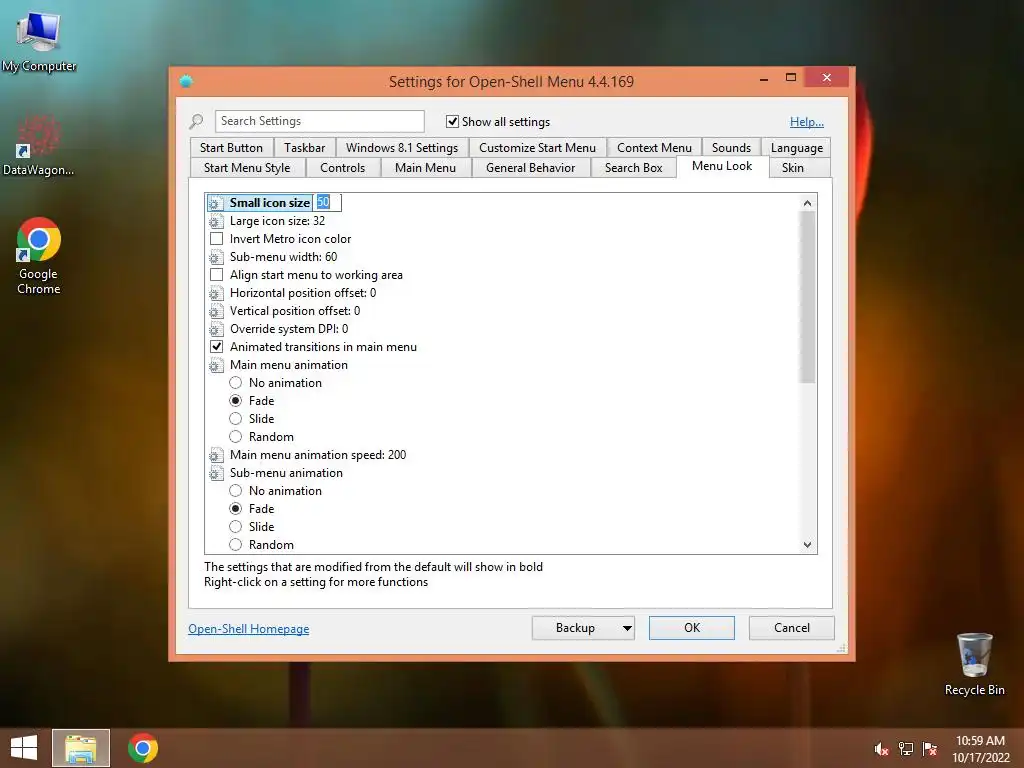Open the Windows Start button
This screenshot has height=768, width=1024.
click(x=24, y=748)
